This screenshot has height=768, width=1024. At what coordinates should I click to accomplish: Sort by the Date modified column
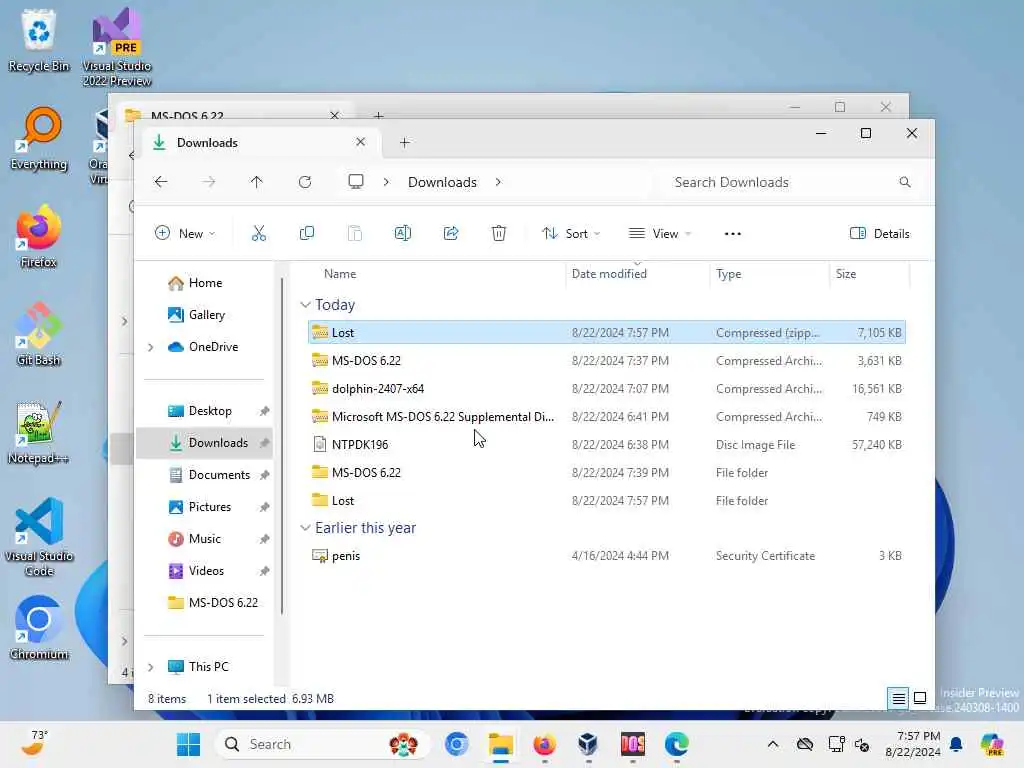[609, 274]
